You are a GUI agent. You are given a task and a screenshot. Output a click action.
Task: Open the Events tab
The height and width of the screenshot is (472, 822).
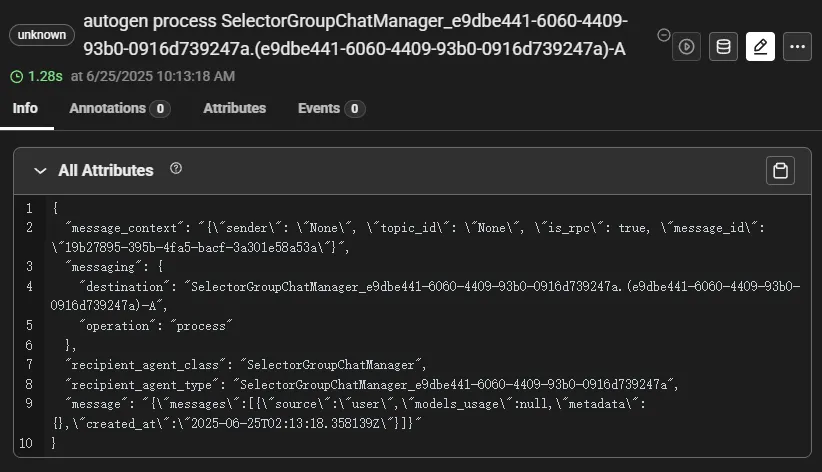tap(331, 109)
